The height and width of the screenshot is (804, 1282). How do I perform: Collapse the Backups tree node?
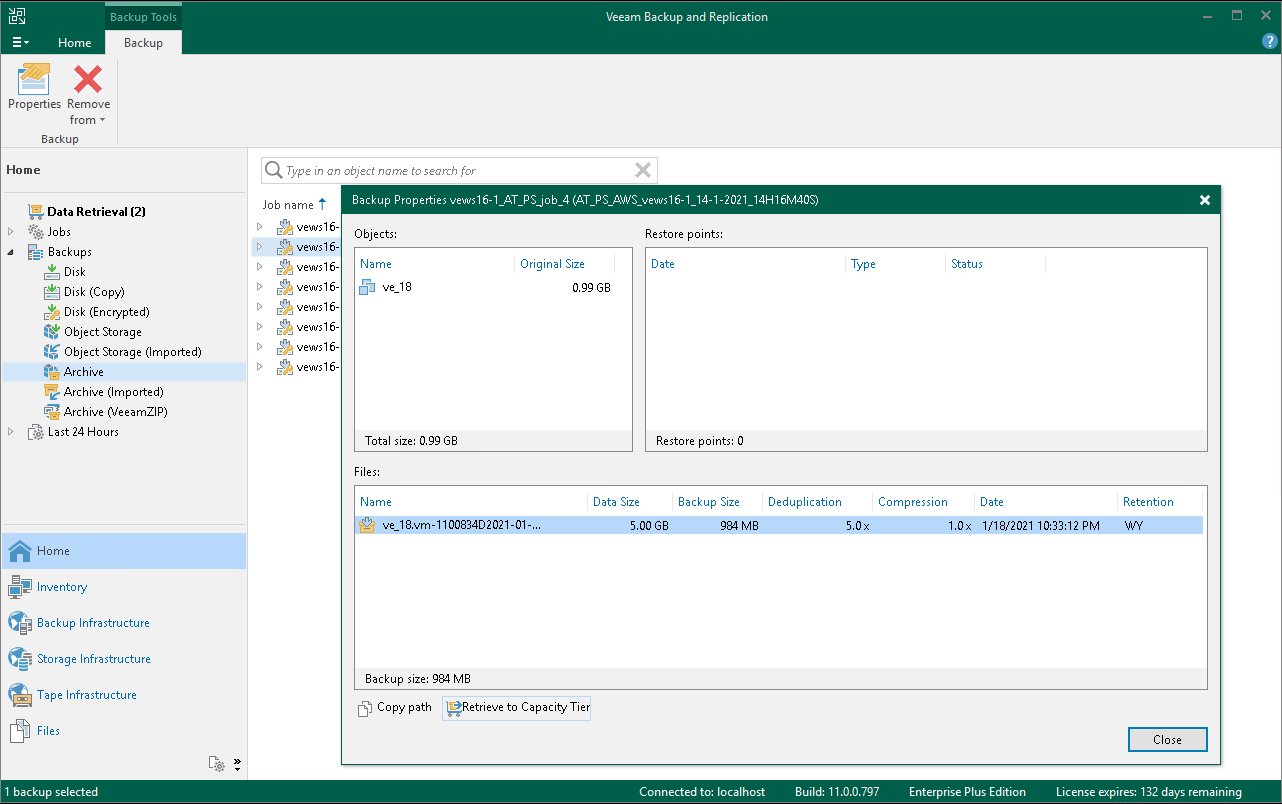pyautogui.click(x=12, y=252)
